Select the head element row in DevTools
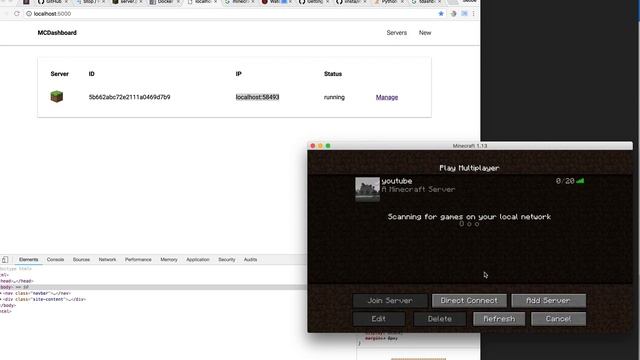This screenshot has height=360, width=640. [x=17, y=281]
